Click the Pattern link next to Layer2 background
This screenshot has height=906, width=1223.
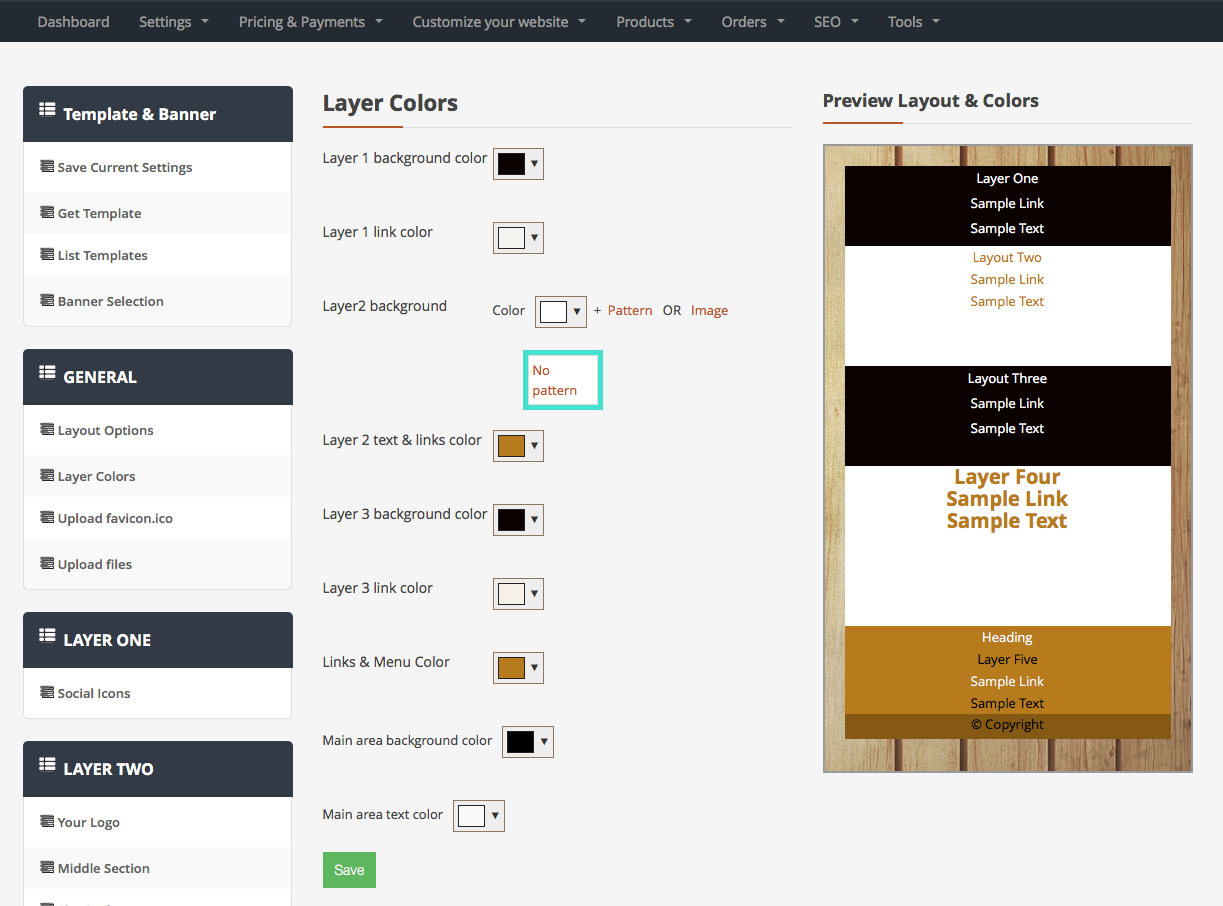pos(629,310)
